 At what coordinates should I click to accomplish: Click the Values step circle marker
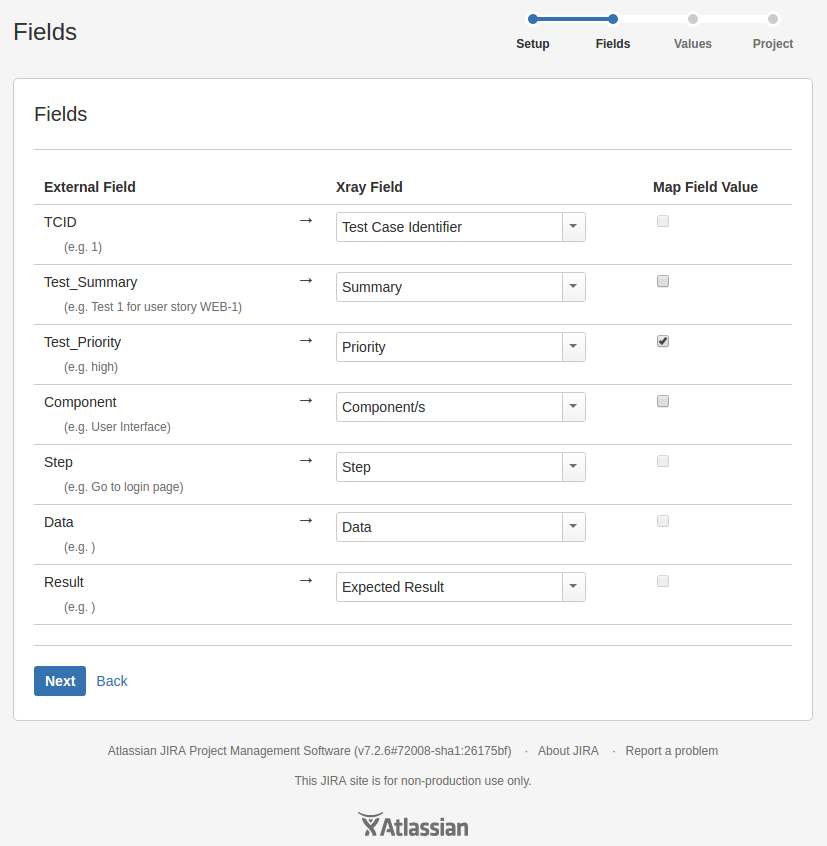693,19
